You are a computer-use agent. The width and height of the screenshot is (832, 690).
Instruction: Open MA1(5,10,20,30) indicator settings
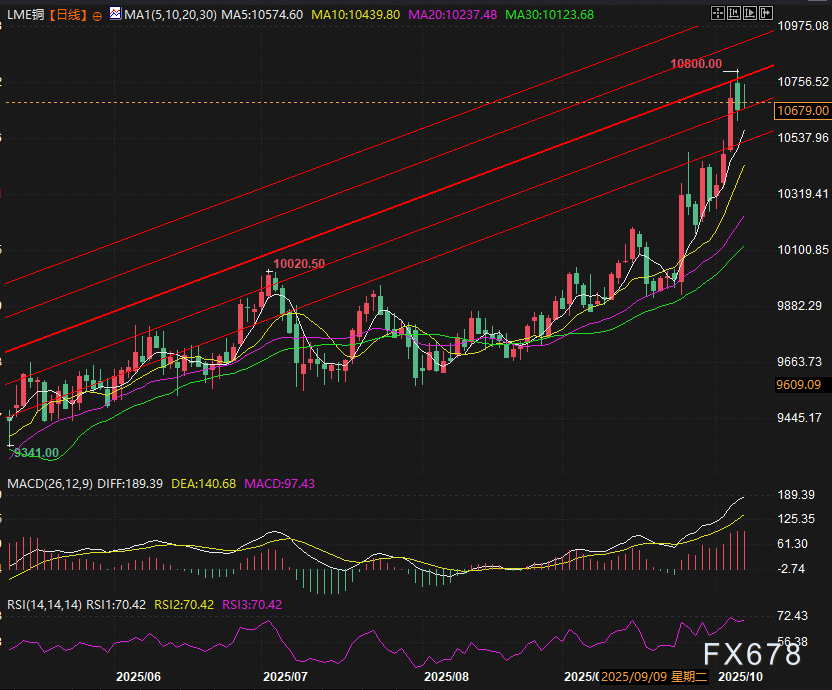pyautogui.click(x=172, y=16)
